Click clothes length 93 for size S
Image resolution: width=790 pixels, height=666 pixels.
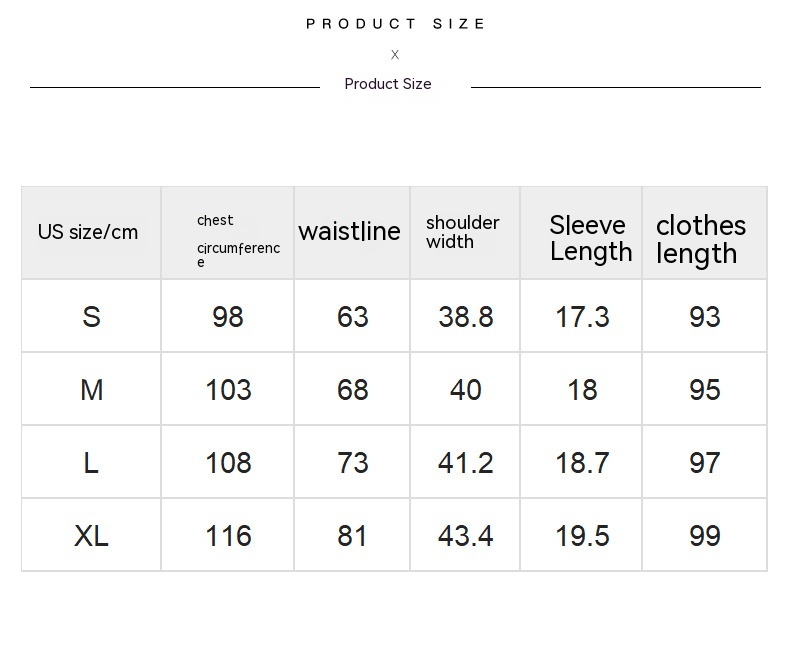coord(705,317)
